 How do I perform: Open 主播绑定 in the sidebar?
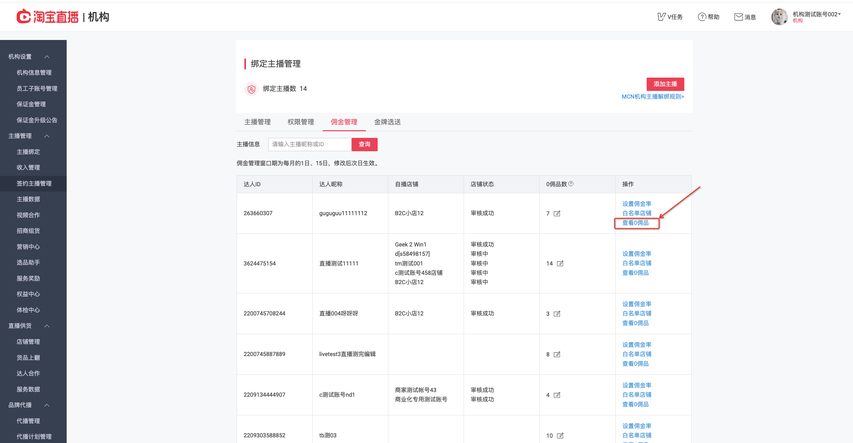point(28,152)
